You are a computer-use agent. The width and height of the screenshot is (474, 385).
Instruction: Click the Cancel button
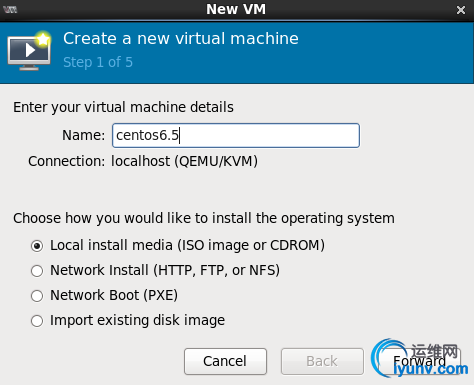click(225, 361)
